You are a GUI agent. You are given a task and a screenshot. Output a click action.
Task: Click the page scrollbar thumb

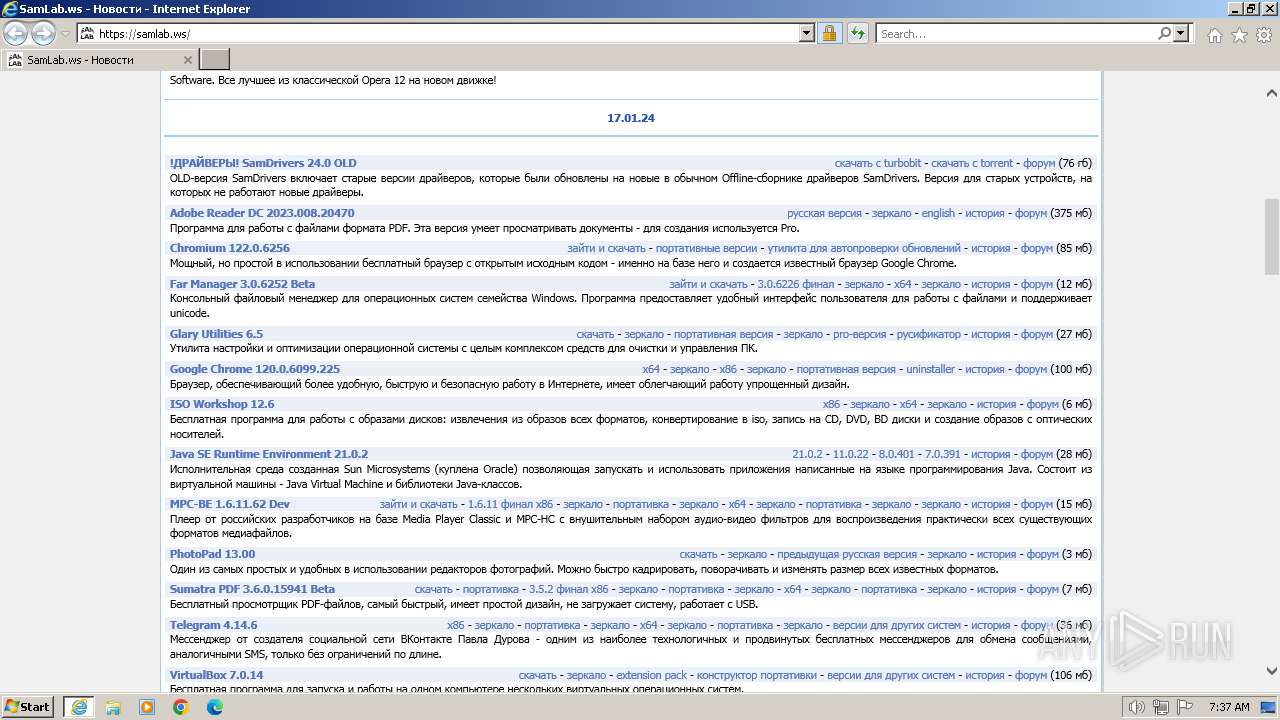point(1271,236)
